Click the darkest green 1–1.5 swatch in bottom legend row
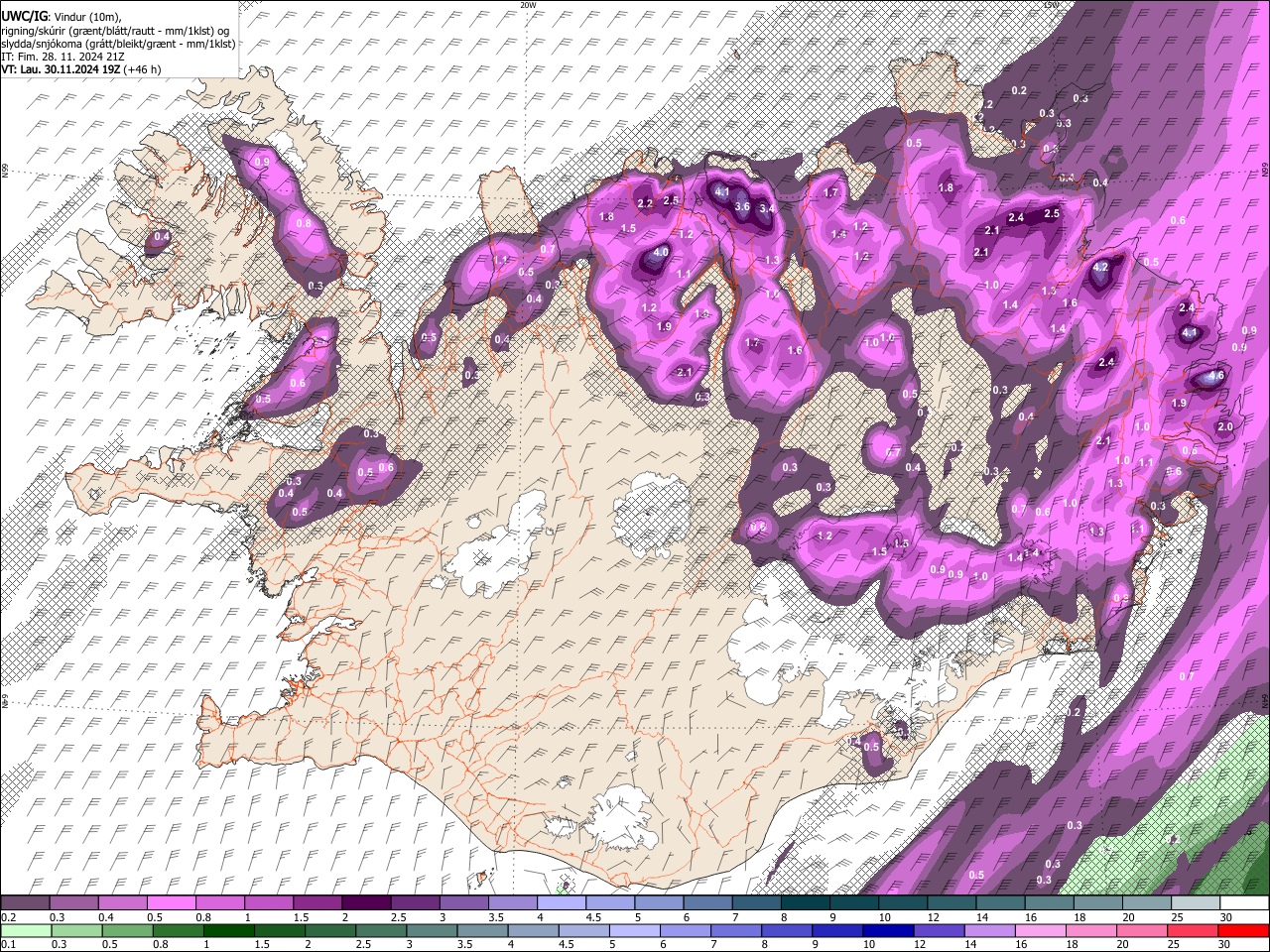The height and width of the screenshot is (952, 1270). 226,930
